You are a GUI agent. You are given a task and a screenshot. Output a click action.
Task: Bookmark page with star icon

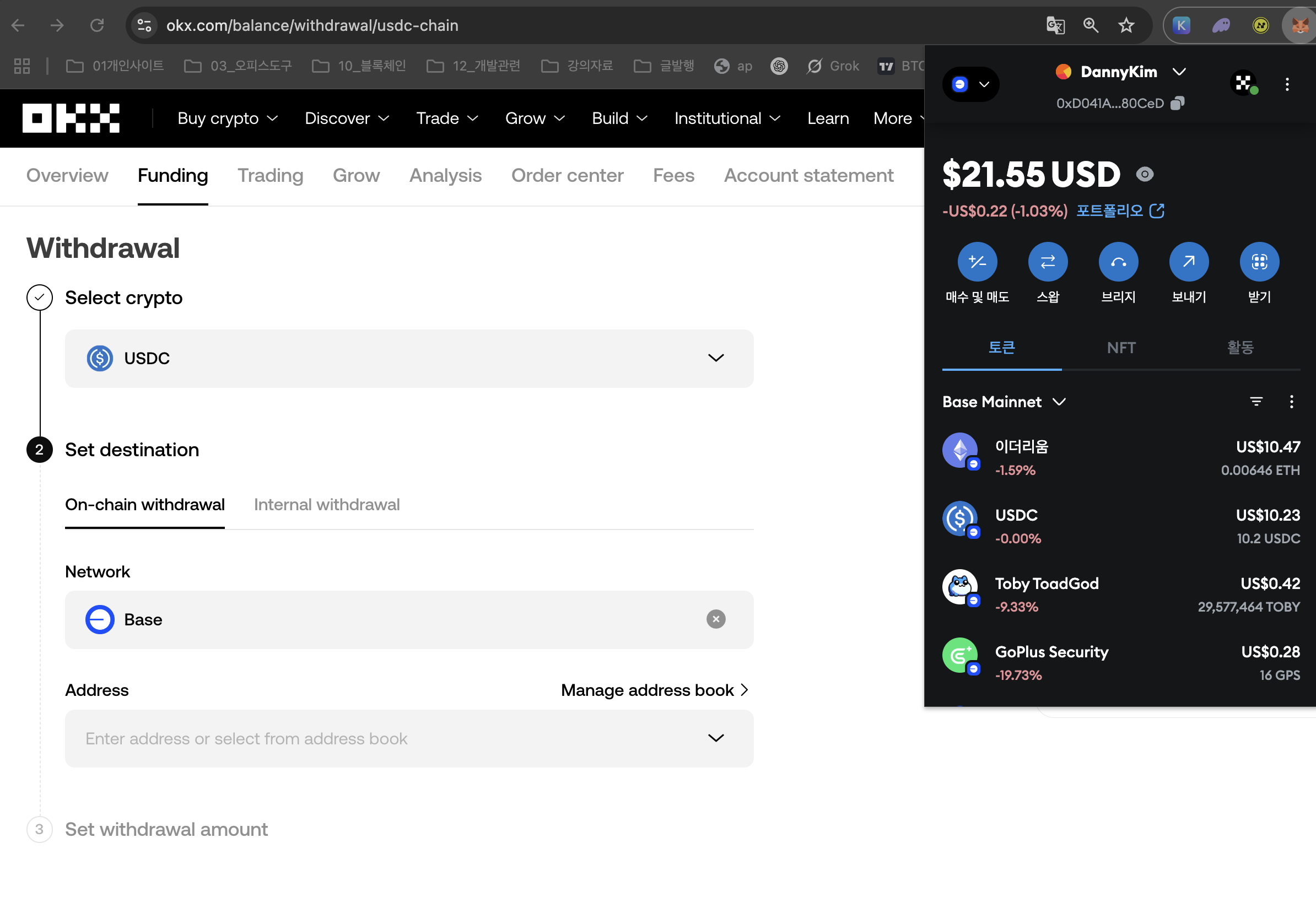tap(1126, 25)
